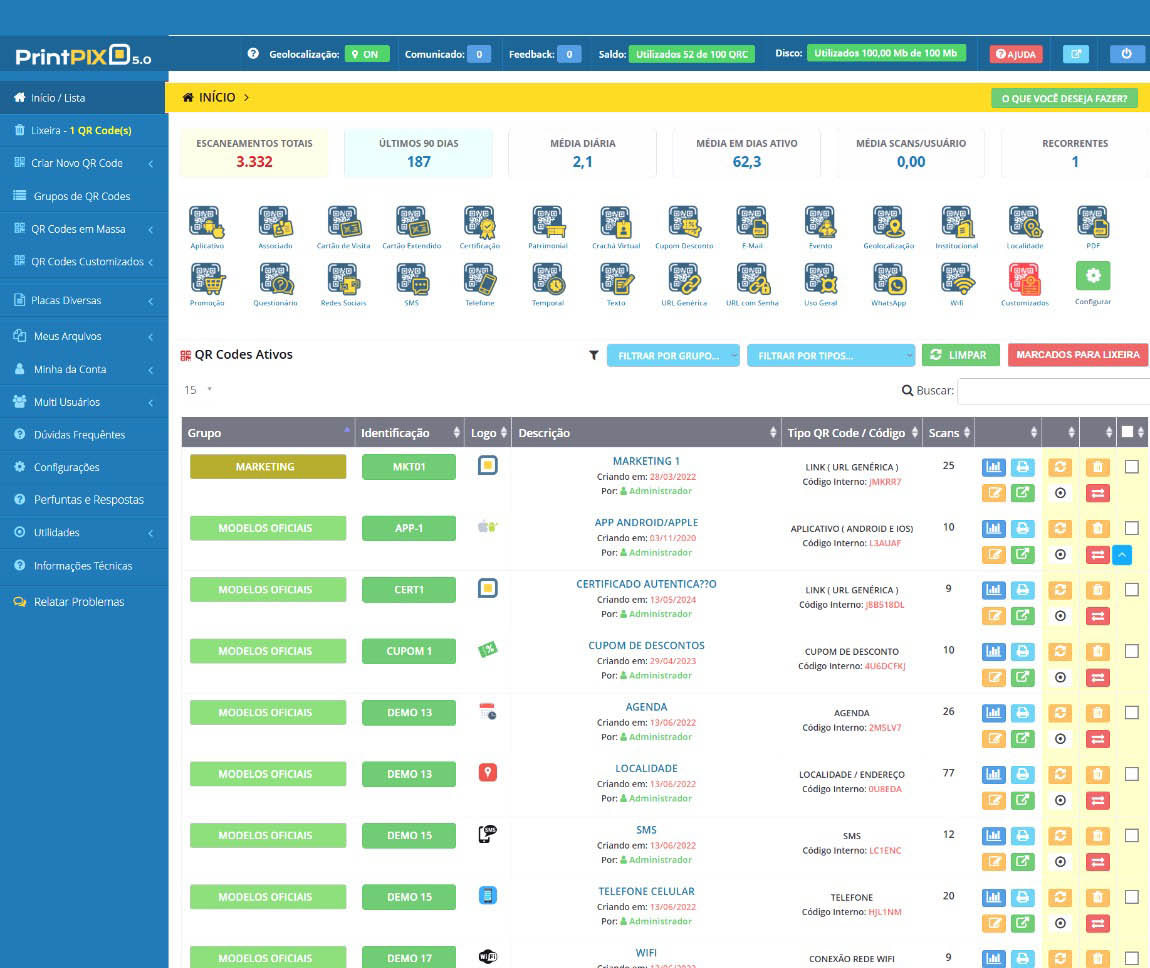The width and height of the screenshot is (1150, 968).
Task: Select the PDF QR code type icon
Action: (x=1092, y=222)
